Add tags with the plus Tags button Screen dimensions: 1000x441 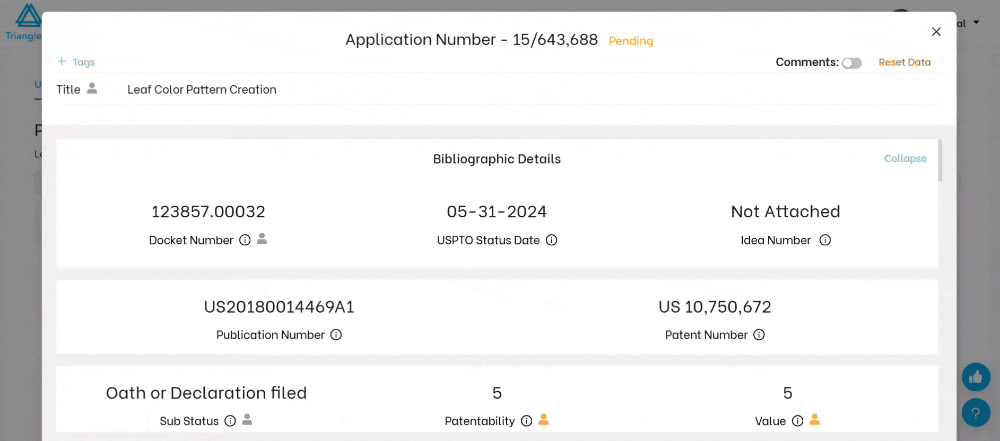[76, 62]
